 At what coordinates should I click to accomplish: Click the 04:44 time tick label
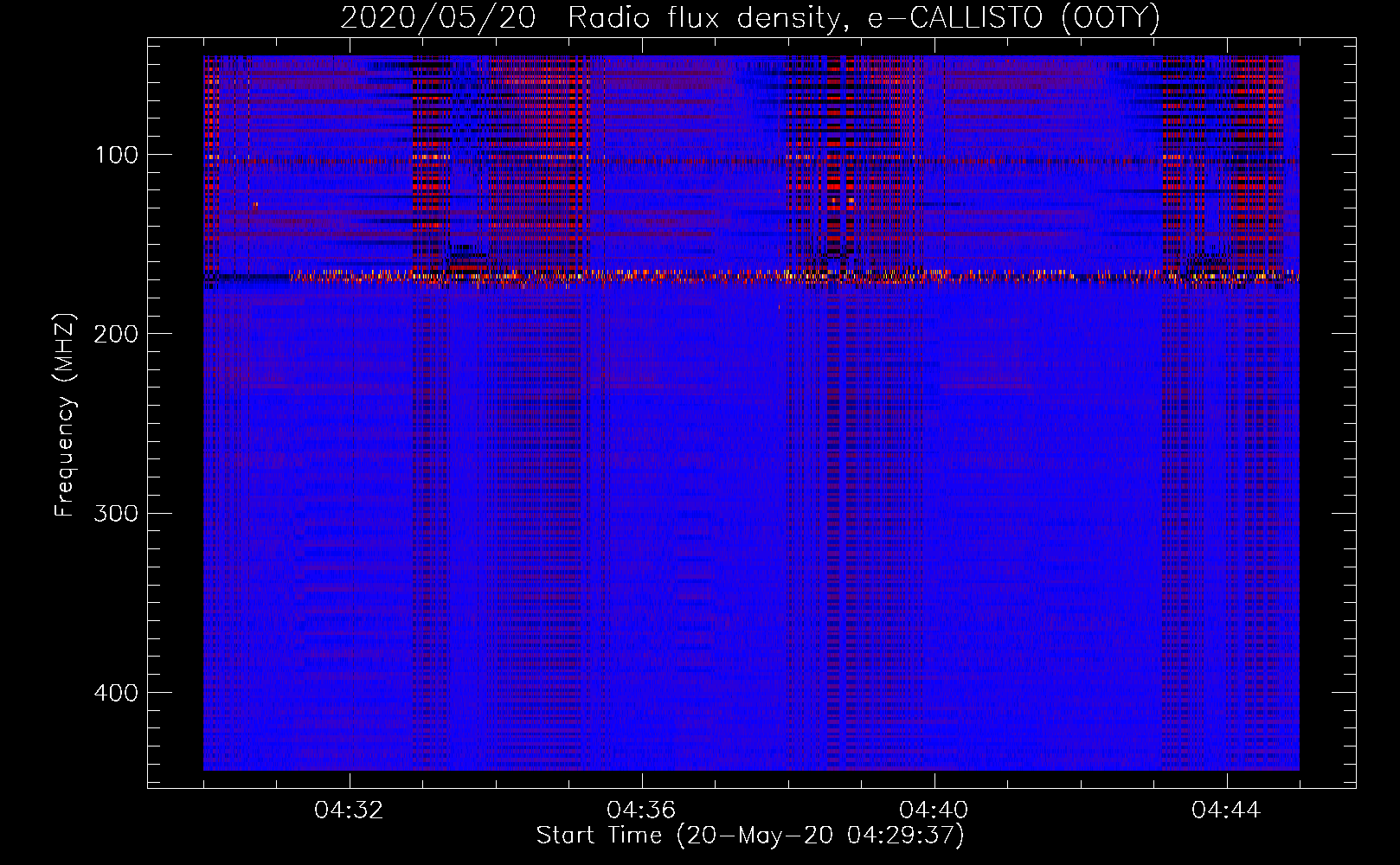[x=1226, y=811]
